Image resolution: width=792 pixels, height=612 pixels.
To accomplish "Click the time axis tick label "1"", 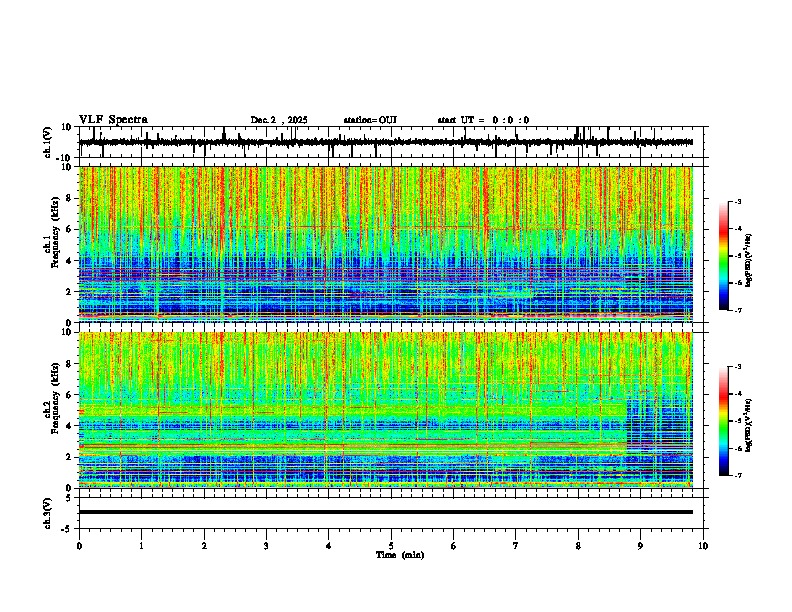I will [x=141, y=545].
